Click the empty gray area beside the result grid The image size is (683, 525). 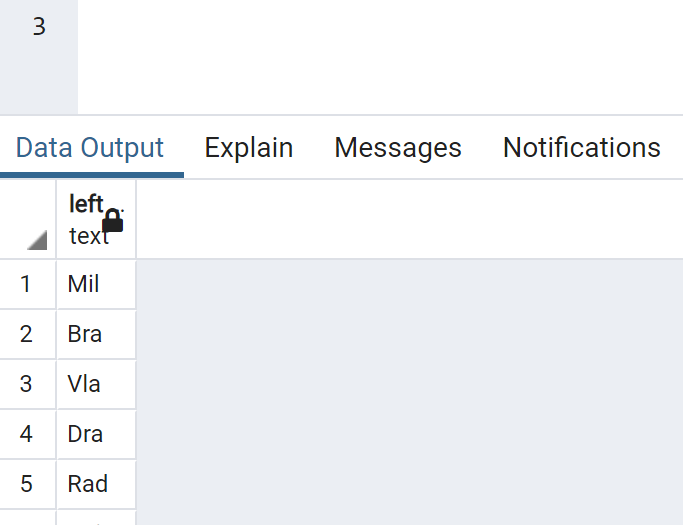[409, 392]
